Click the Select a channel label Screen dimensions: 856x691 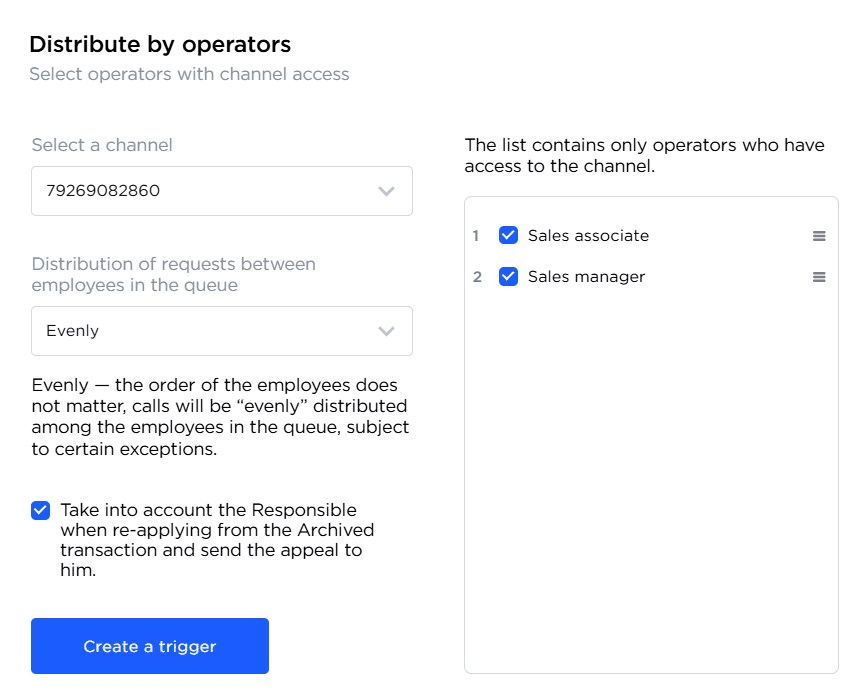click(x=102, y=145)
